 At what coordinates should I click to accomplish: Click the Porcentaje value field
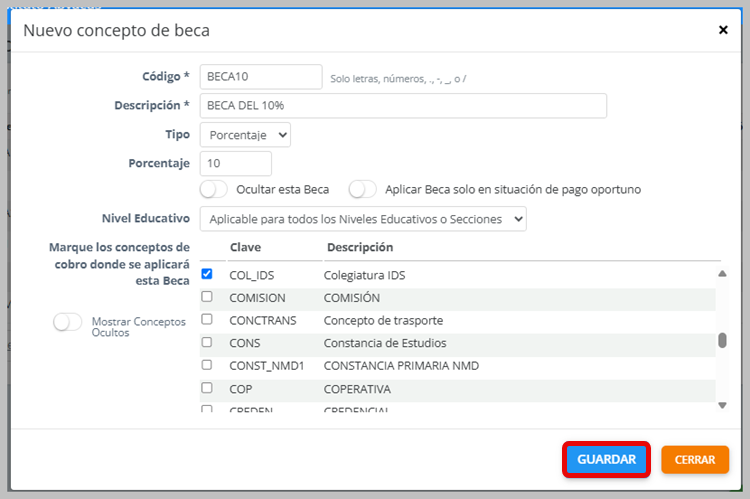point(236,163)
